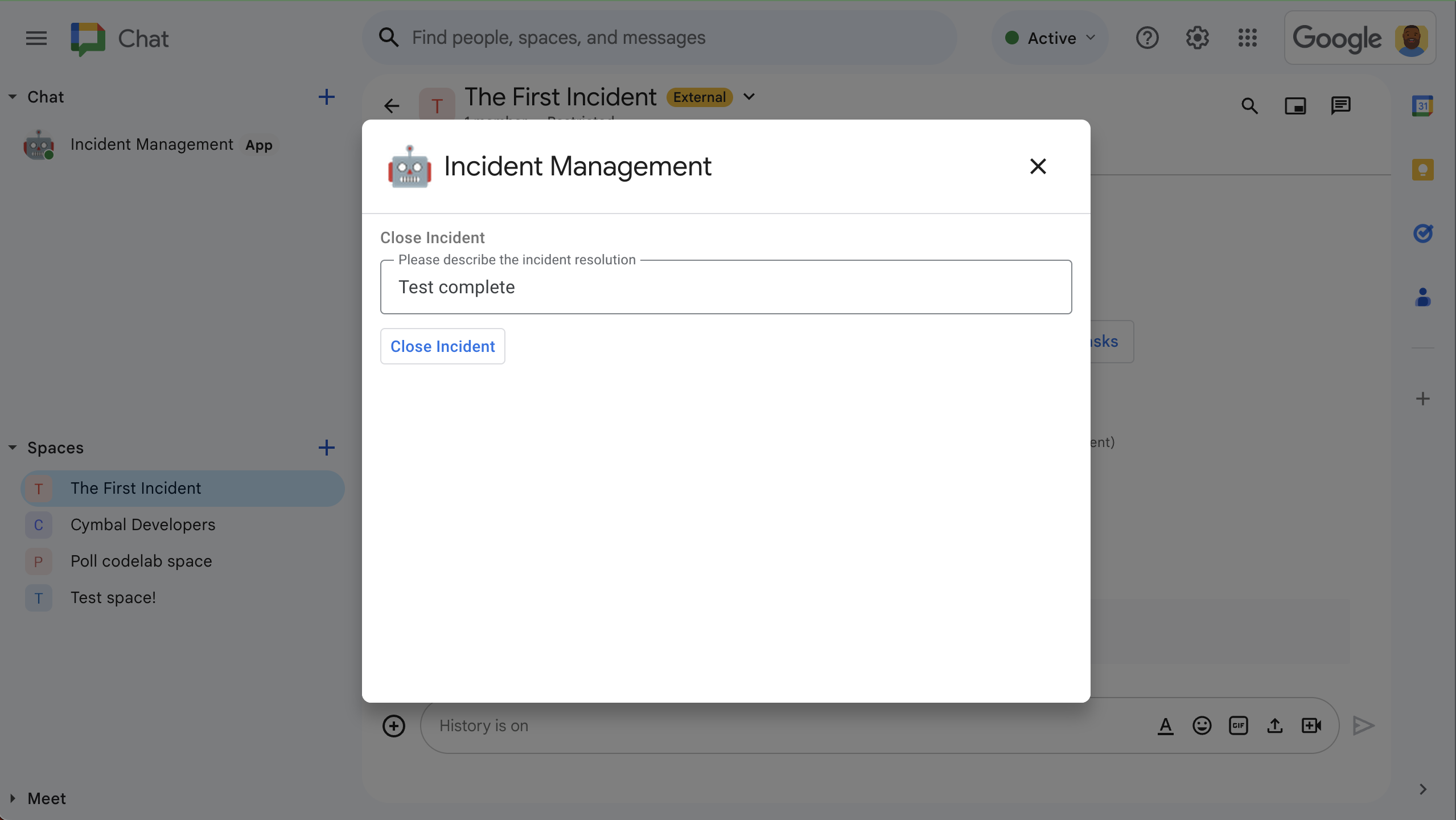This screenshot has height=820, width=1456.
Task: Expand The First Incident space dropdown
Action: pyautogui.click(x=750, y=96)
